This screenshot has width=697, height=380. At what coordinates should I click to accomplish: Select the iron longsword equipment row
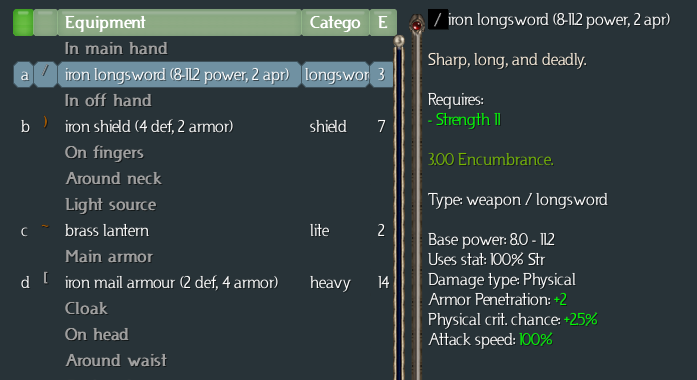coord(203,74)
